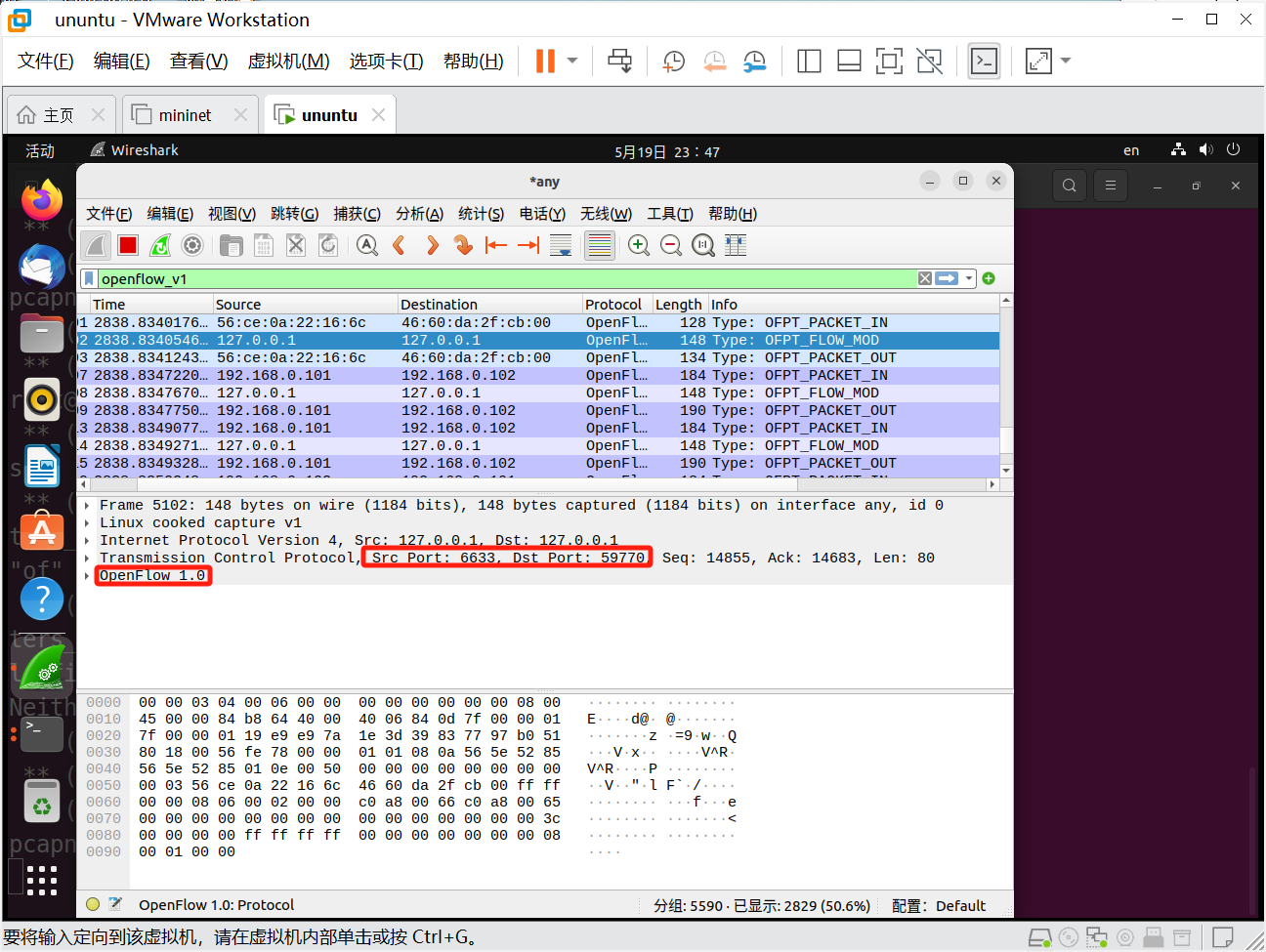Toggle VMware Unity mode icon
The width and height of the screenshot is (1266, 952).
pos(929,61)
